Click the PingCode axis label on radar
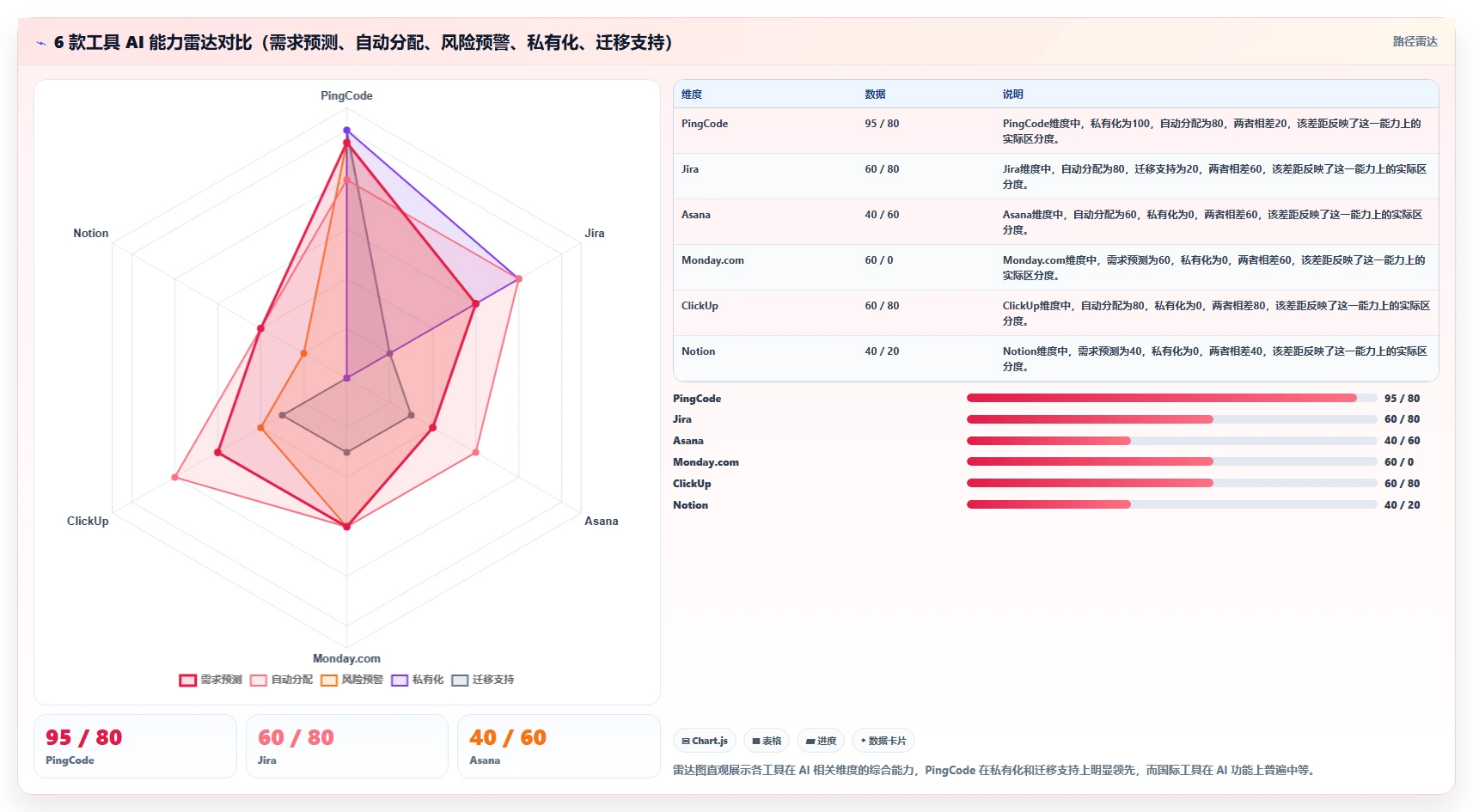 (346, 95)
